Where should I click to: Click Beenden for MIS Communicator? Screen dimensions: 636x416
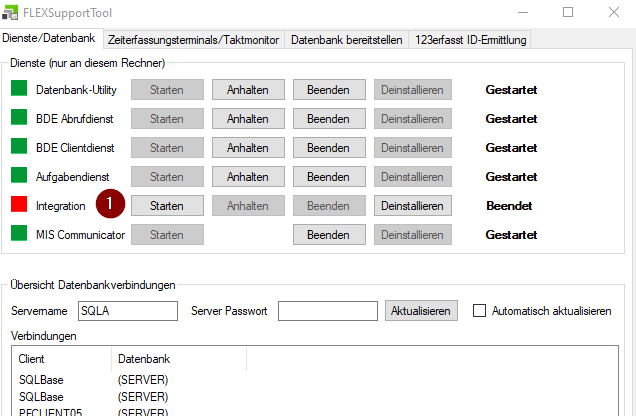328,235
